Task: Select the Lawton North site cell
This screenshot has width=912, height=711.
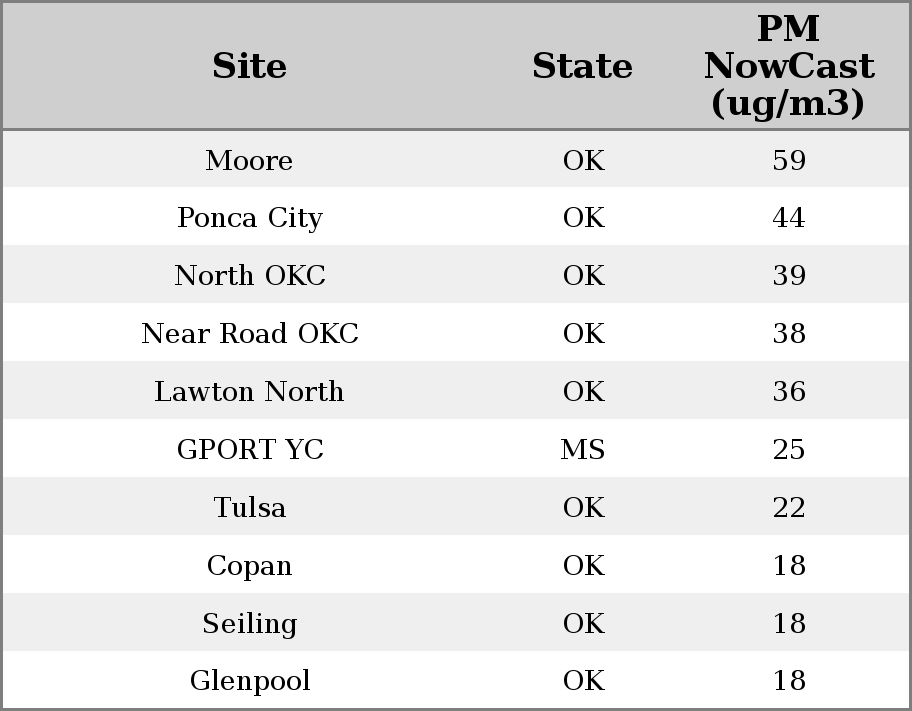Action: 249,392
